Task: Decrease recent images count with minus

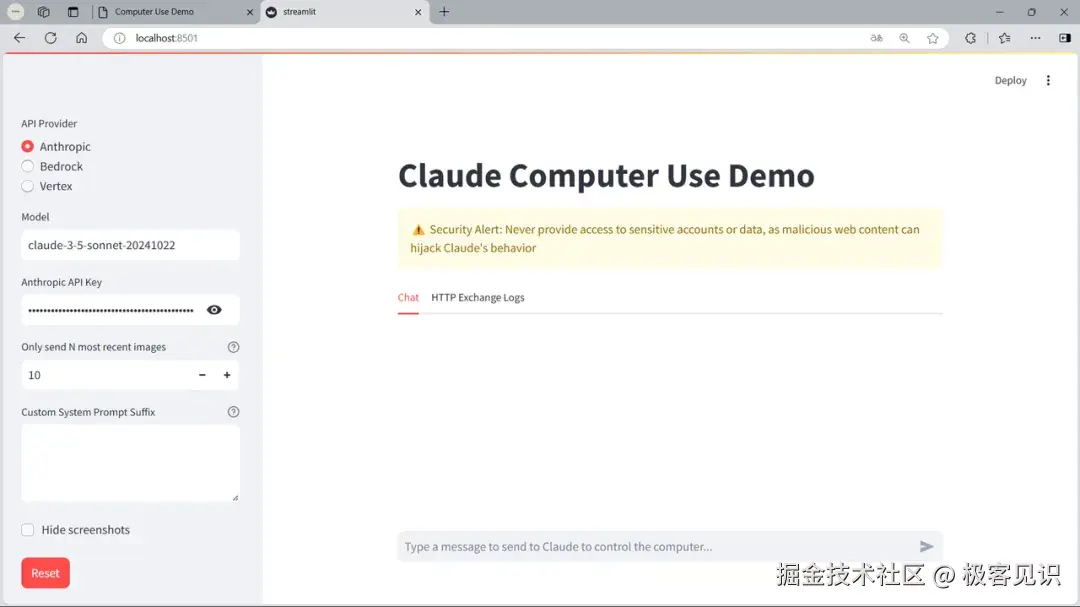Action: pos(202,375)
